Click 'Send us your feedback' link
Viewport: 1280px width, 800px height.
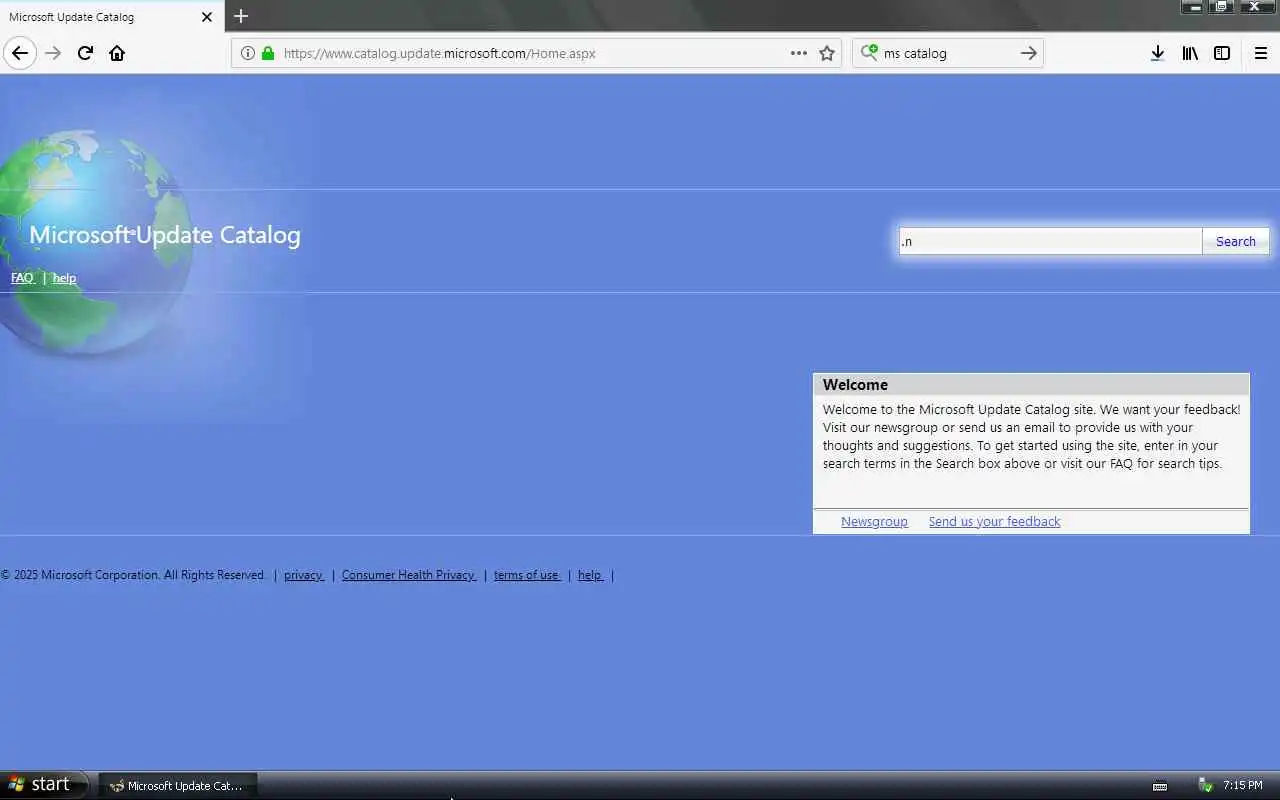[x=994, y=521]
